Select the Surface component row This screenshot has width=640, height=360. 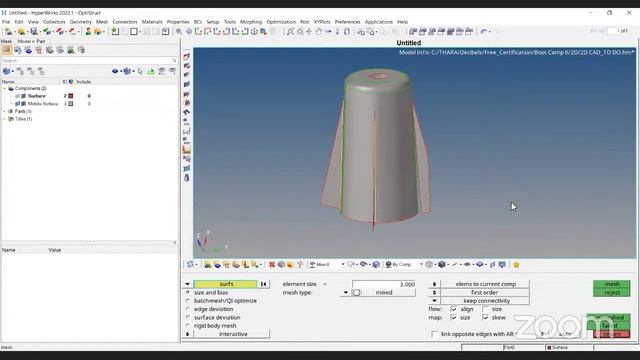click(x=37, y=96)
